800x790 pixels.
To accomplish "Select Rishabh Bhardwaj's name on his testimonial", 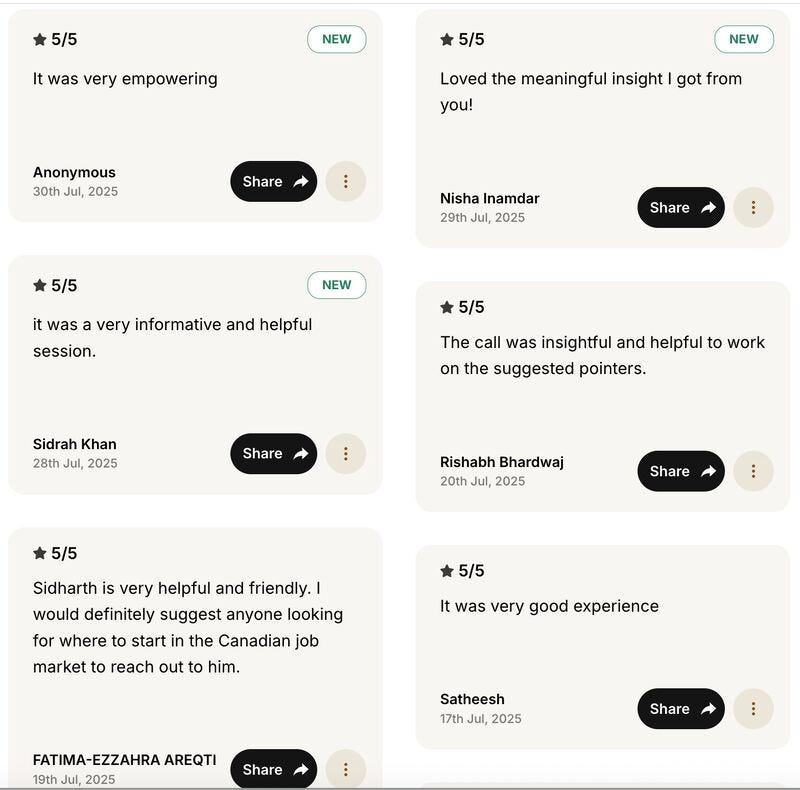I will click(x=505, y=461).
